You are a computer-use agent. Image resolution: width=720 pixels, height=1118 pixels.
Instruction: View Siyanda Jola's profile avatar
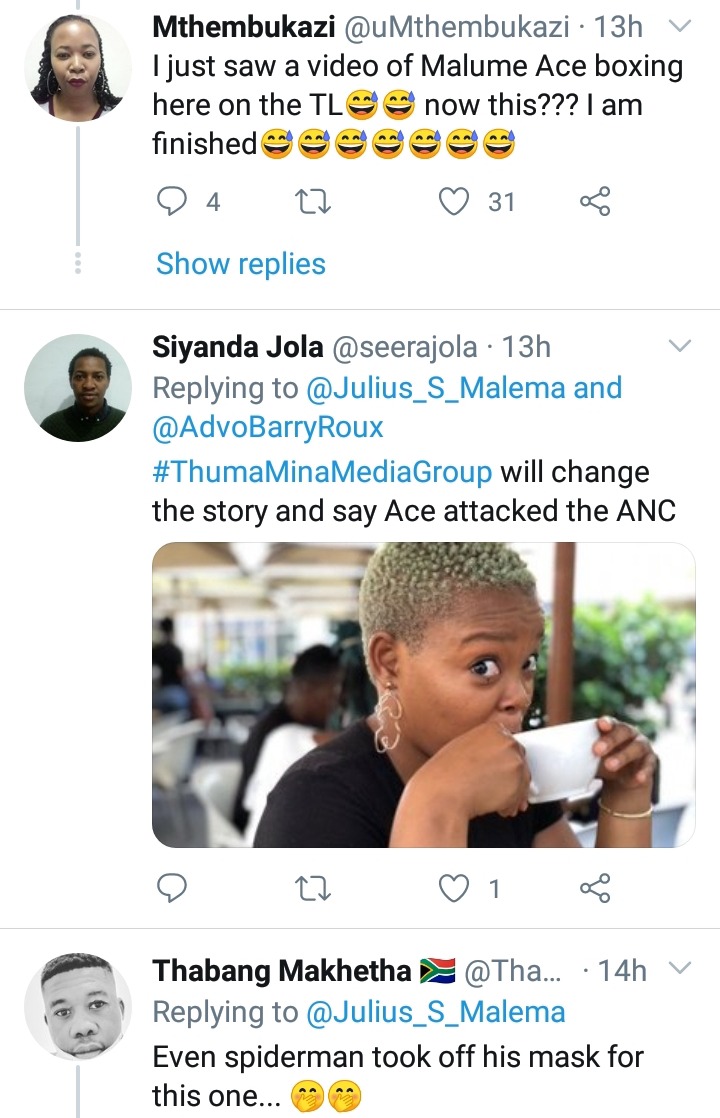tap(78, 388)
